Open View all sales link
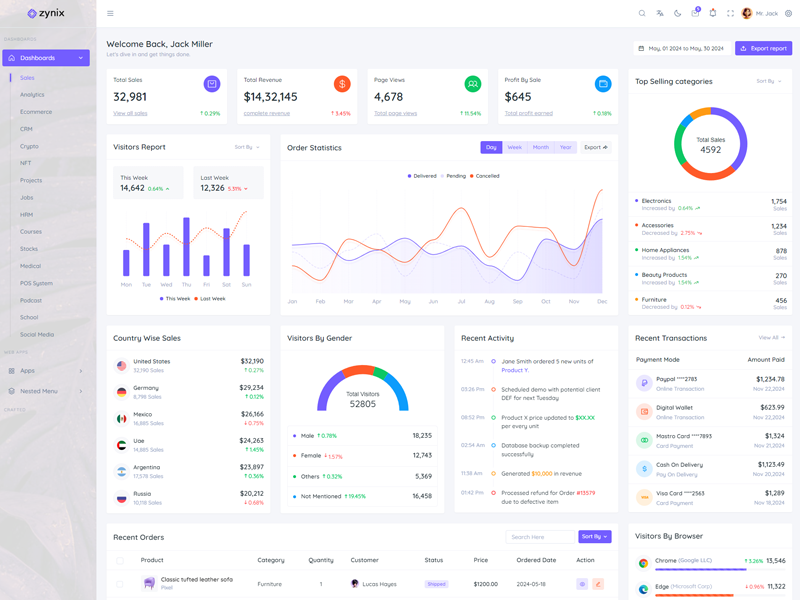This screenshot has height=600, width=800. (130, 113)
